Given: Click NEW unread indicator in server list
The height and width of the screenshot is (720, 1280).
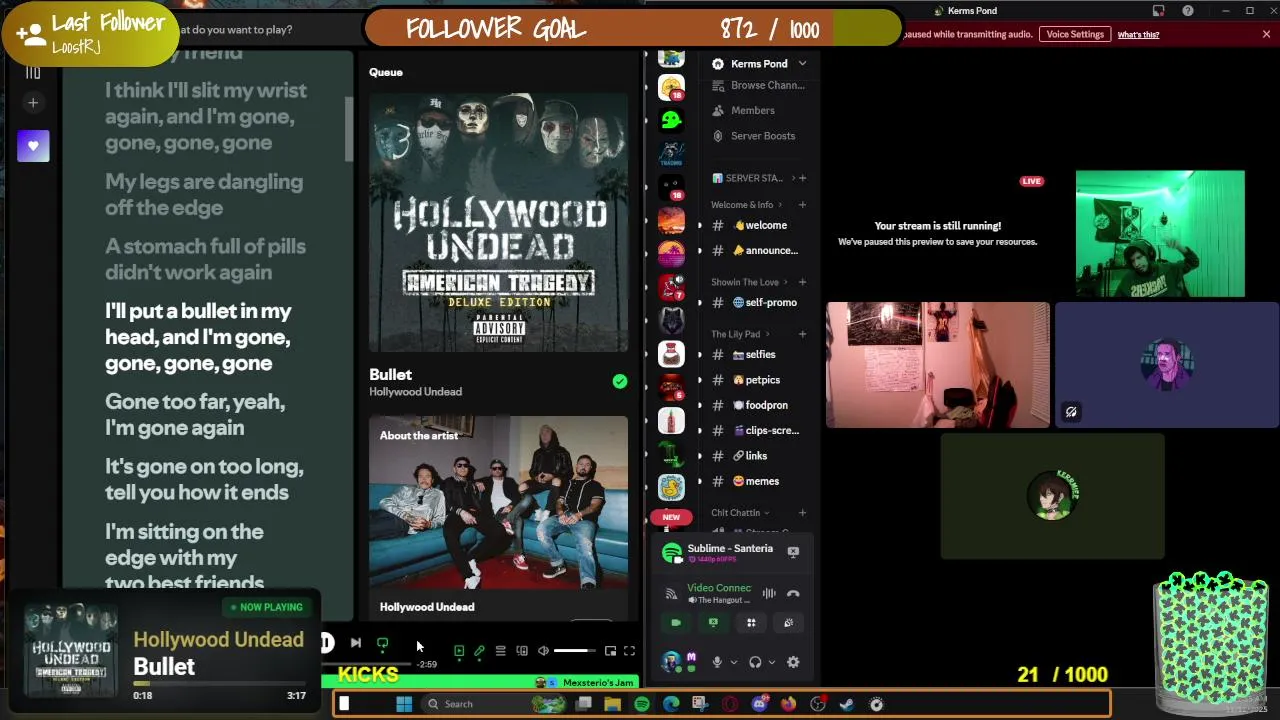Looking at the screenshot, I should pyautogui.click(x=671, y=517).
